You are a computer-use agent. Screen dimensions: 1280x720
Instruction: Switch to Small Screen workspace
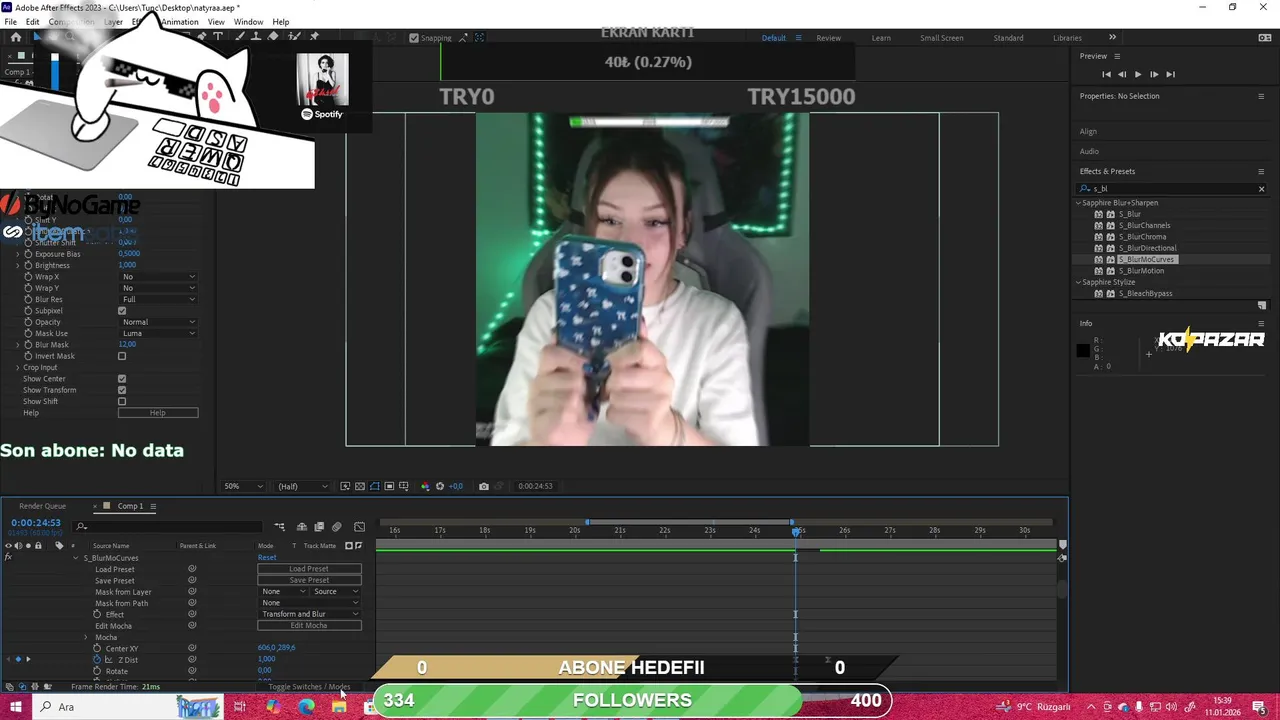click(x=942, y=38)
